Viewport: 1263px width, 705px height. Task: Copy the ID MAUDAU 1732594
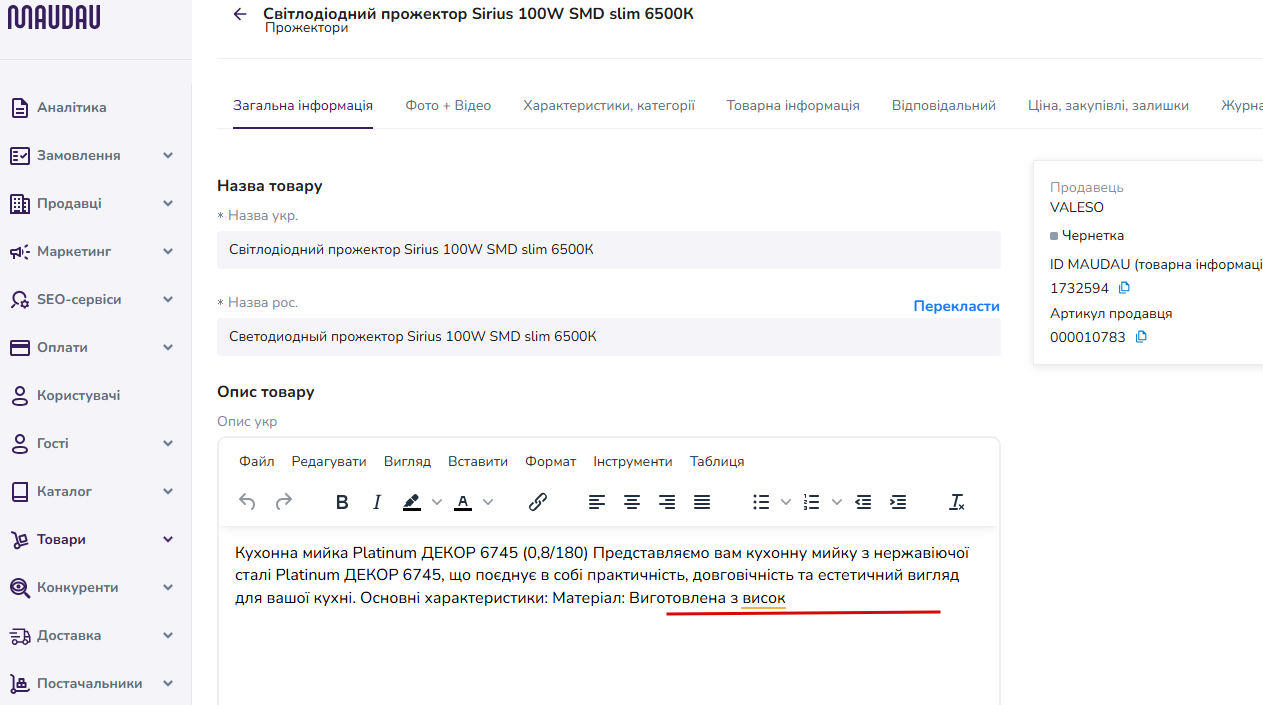1124,288
